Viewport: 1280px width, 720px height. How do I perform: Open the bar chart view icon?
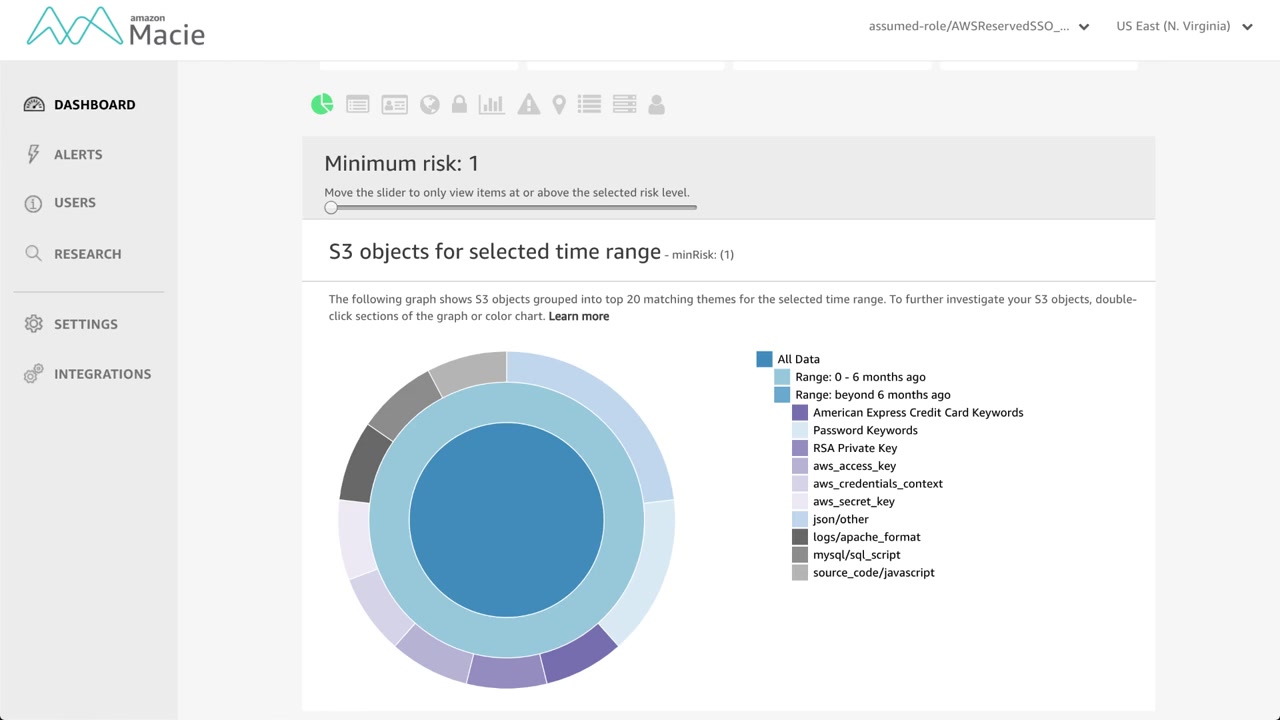click(492, 104)
